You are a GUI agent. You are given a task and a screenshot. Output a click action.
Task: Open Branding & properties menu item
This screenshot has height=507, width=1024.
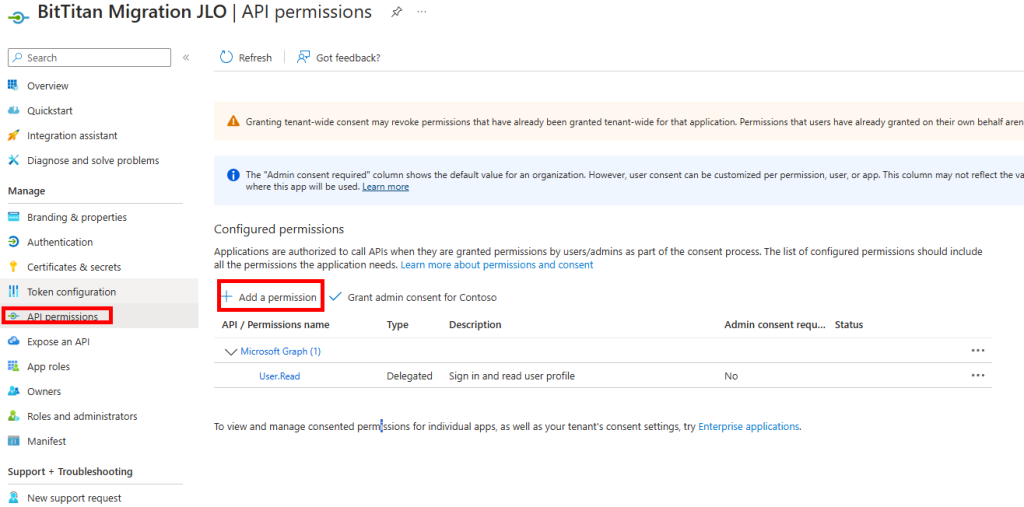76,217
